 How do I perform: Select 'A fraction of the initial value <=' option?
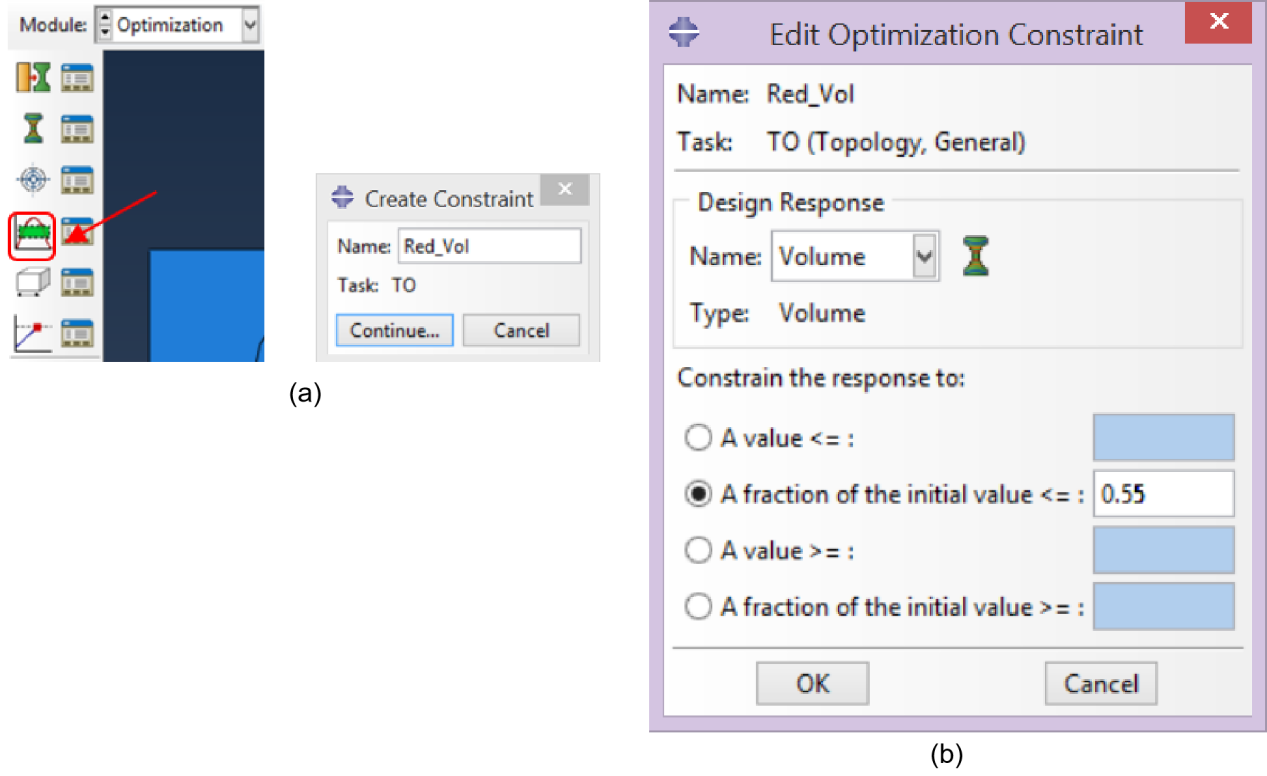tap(698, 493)
